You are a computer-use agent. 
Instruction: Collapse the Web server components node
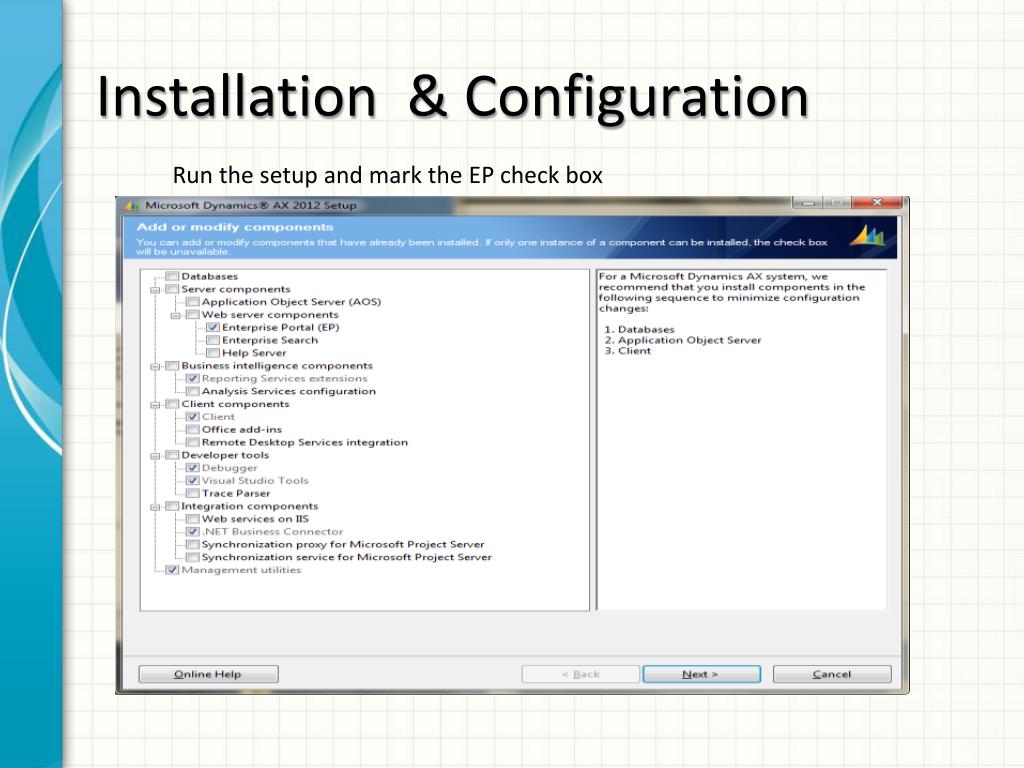point(176,315)
